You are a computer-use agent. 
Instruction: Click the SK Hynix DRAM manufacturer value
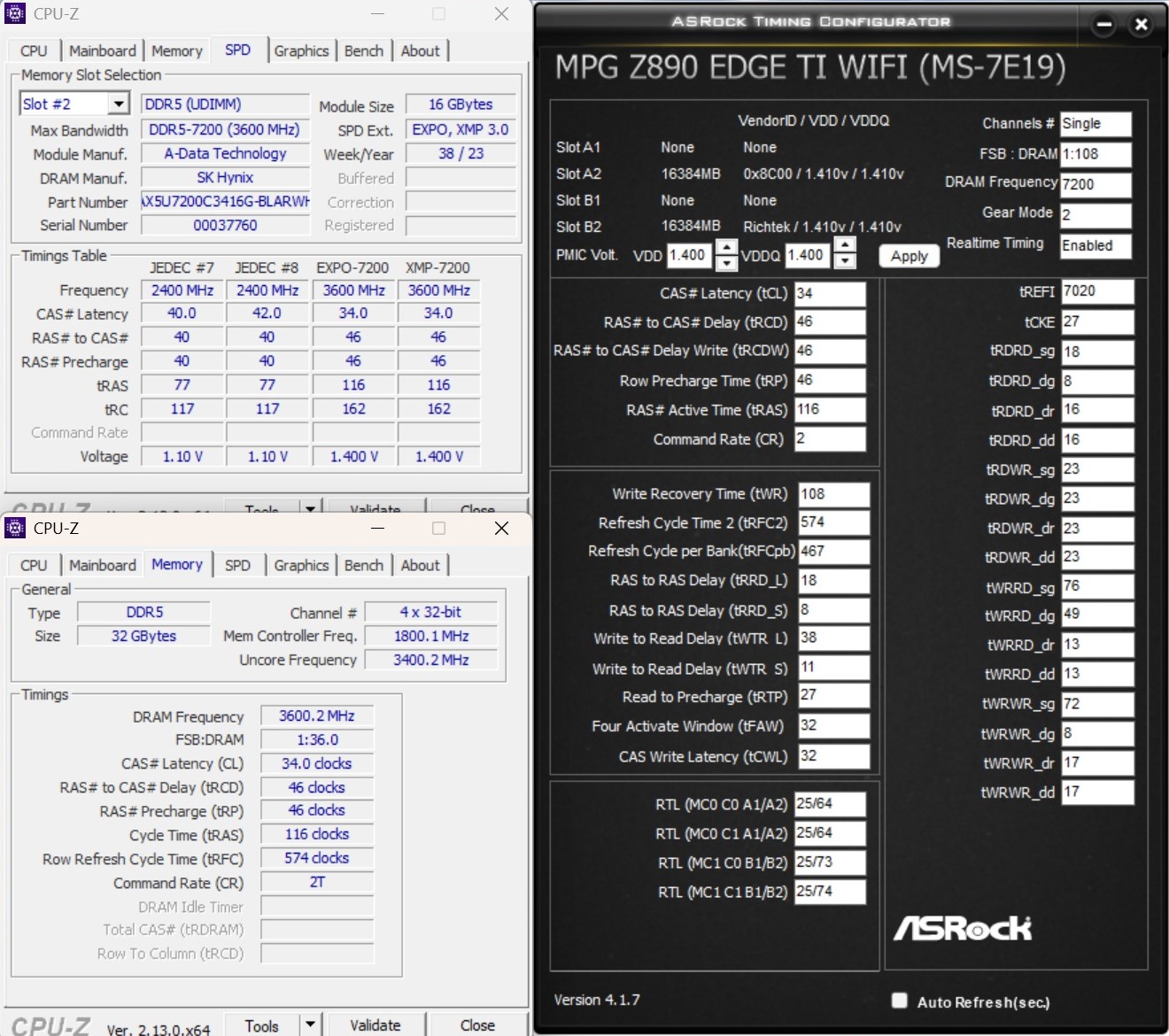click(x=225, y=177)
